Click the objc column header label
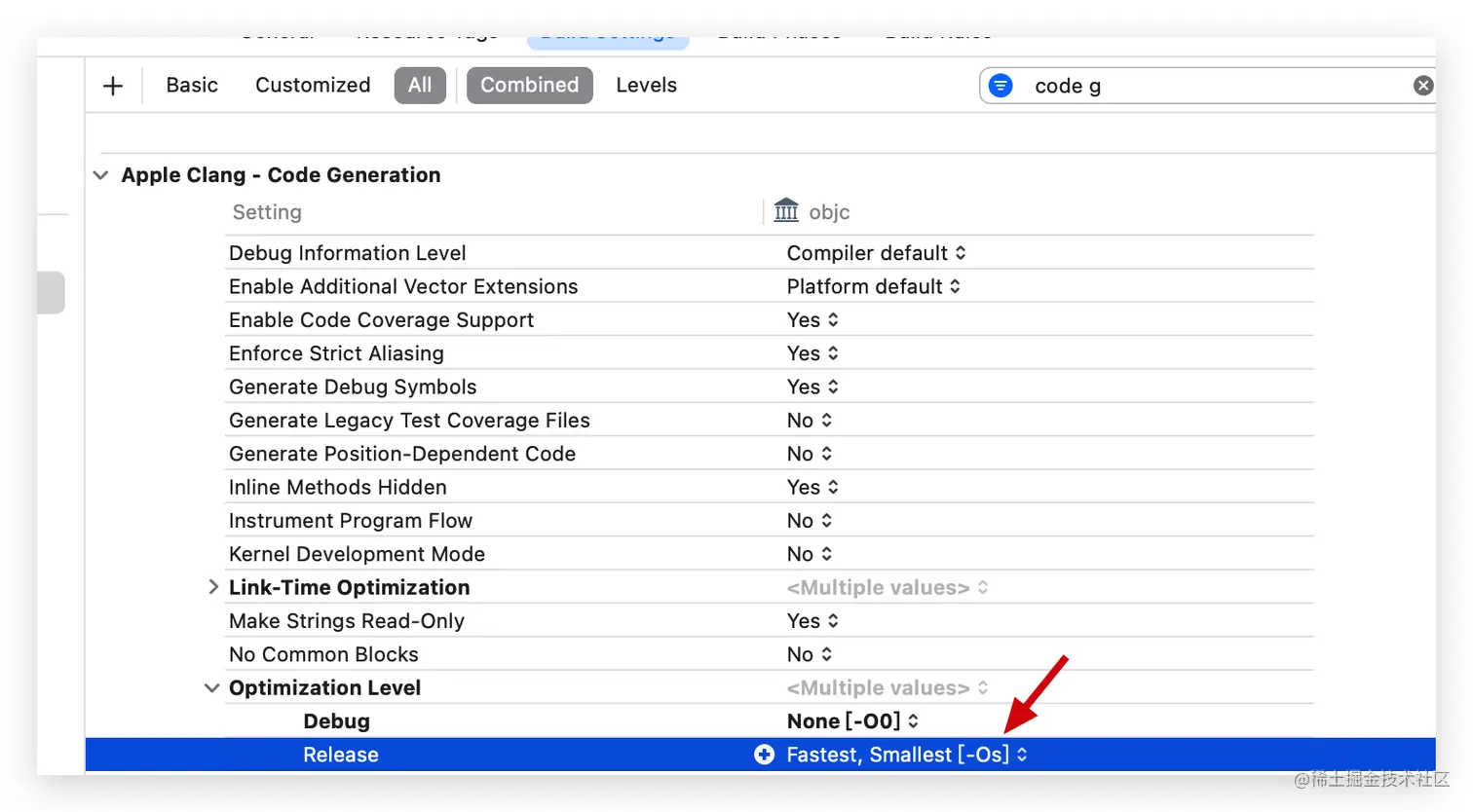1473x812 pixels. (x=829, y=212)
